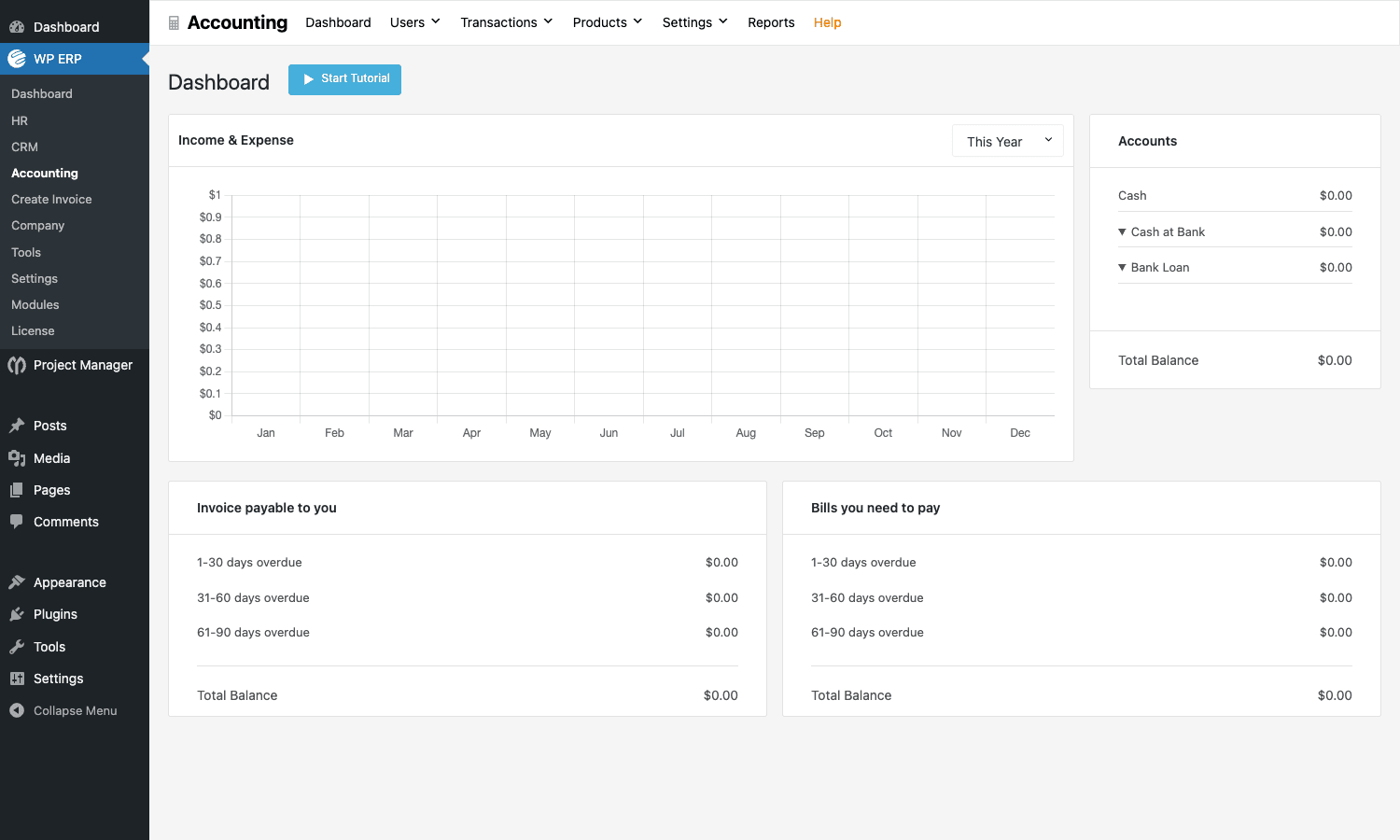Click the Accounts Total Balance $0.00 value
The height and width of the screenshot is (840, 1400).
1335,360
